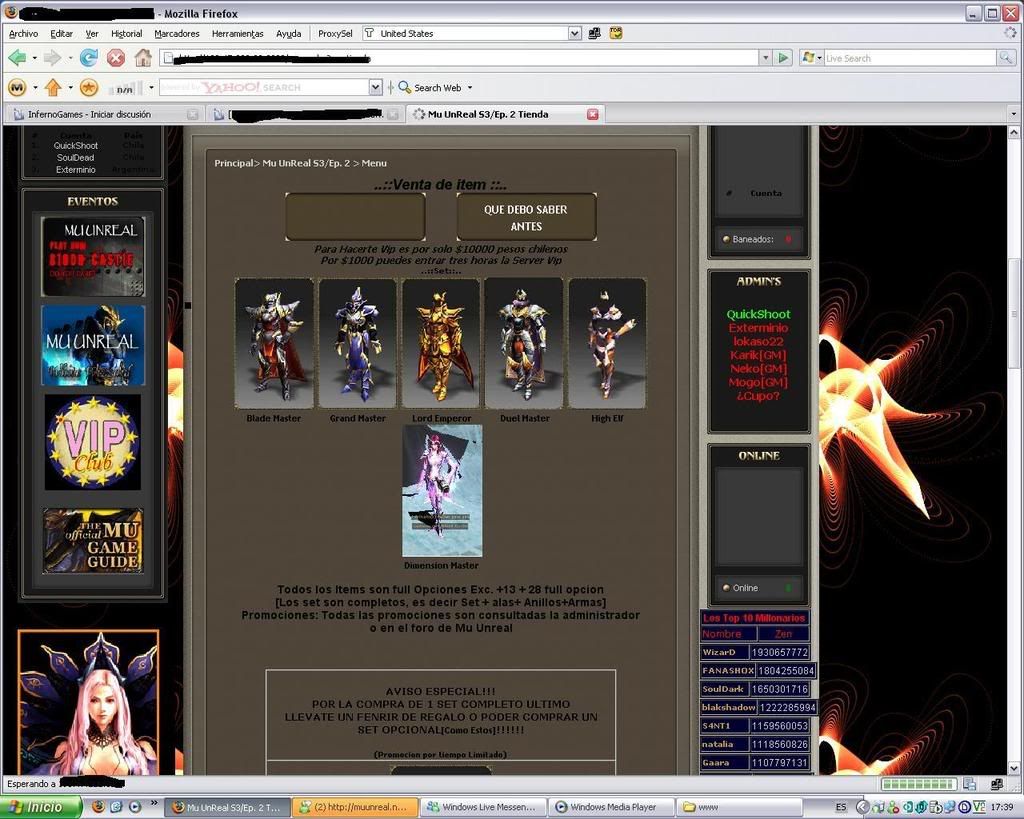Click WizarD in the Top 10 Millonarios list
Image resolution: width=1024 pixels, height=819 pixels.
(x=718, y=652)
